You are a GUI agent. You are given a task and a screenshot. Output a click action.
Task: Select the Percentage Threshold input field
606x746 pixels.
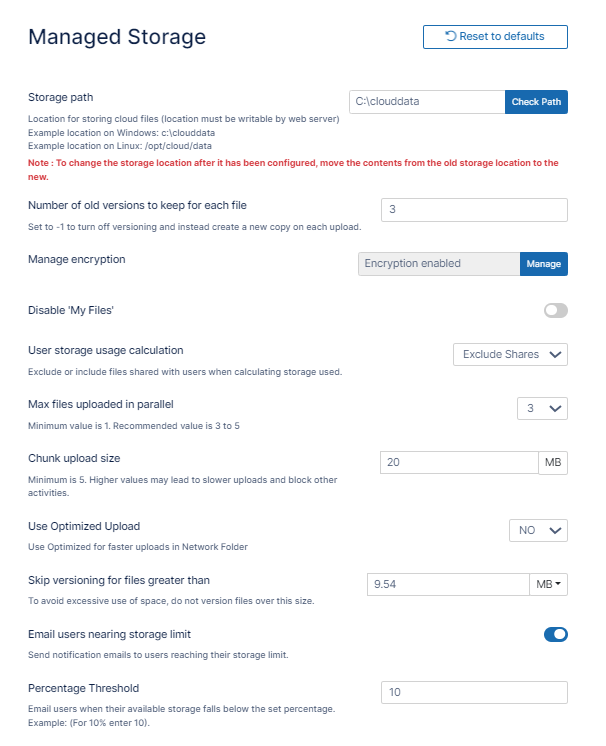click(x=474, y=692)
